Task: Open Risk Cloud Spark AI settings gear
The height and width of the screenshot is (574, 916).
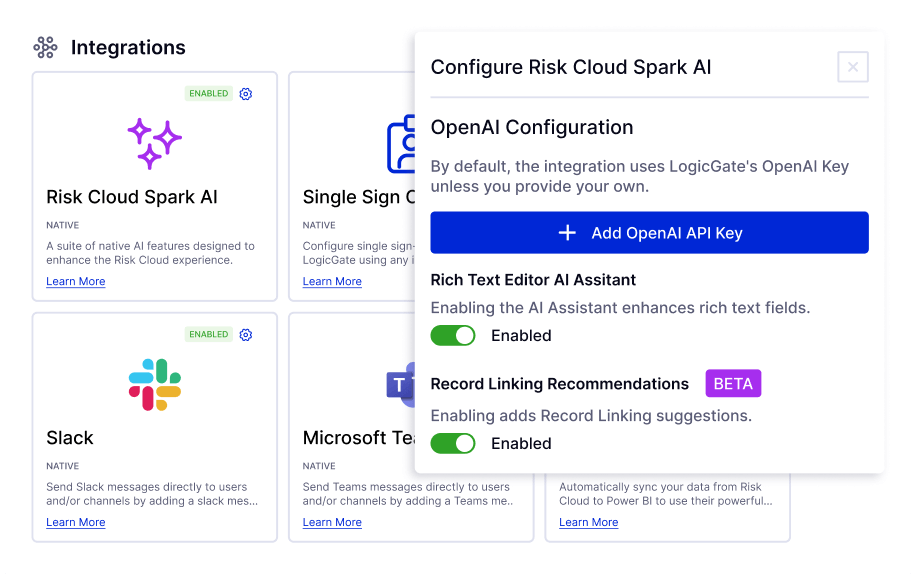Action: [x=246, y=94]
